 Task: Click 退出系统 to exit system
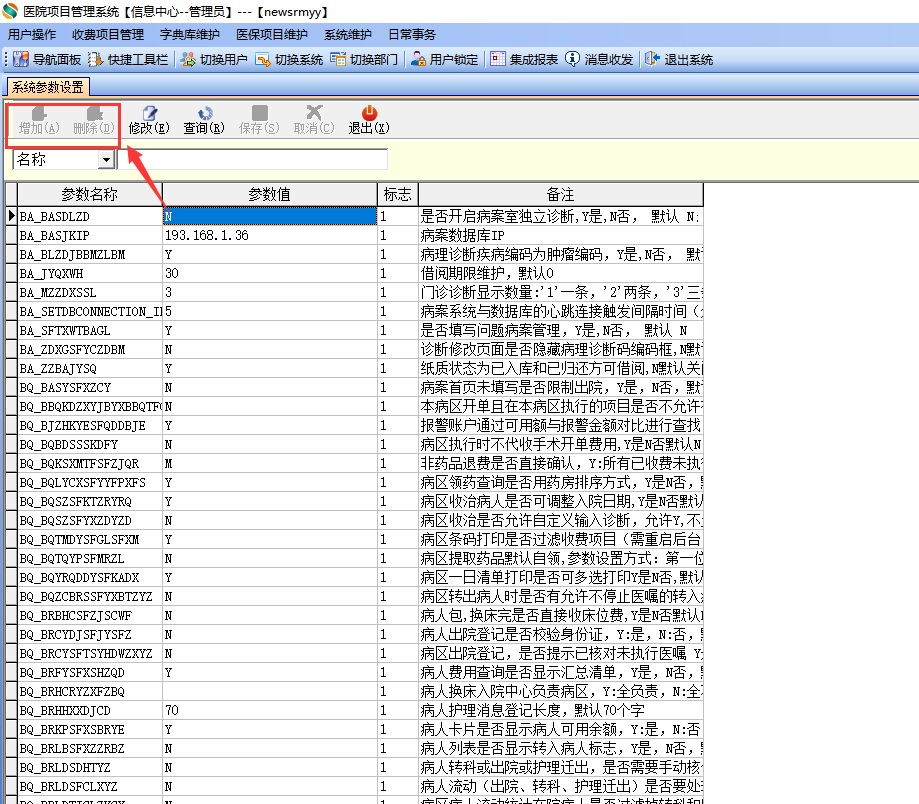click(x=679, y=59)
